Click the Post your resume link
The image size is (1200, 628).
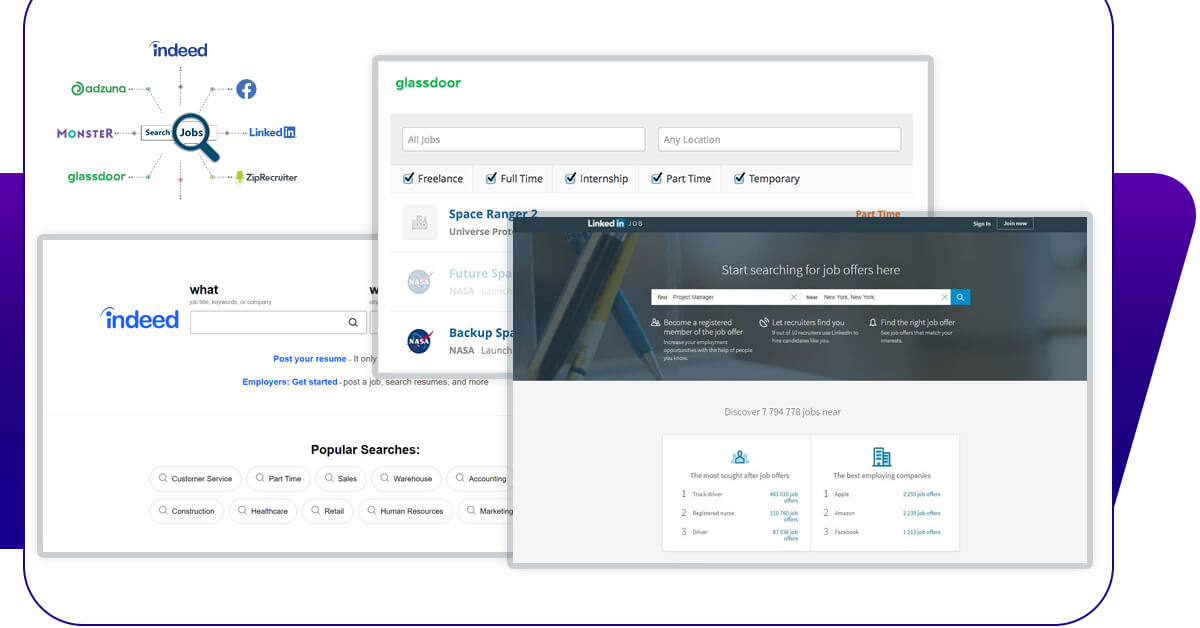click(310, 359)
